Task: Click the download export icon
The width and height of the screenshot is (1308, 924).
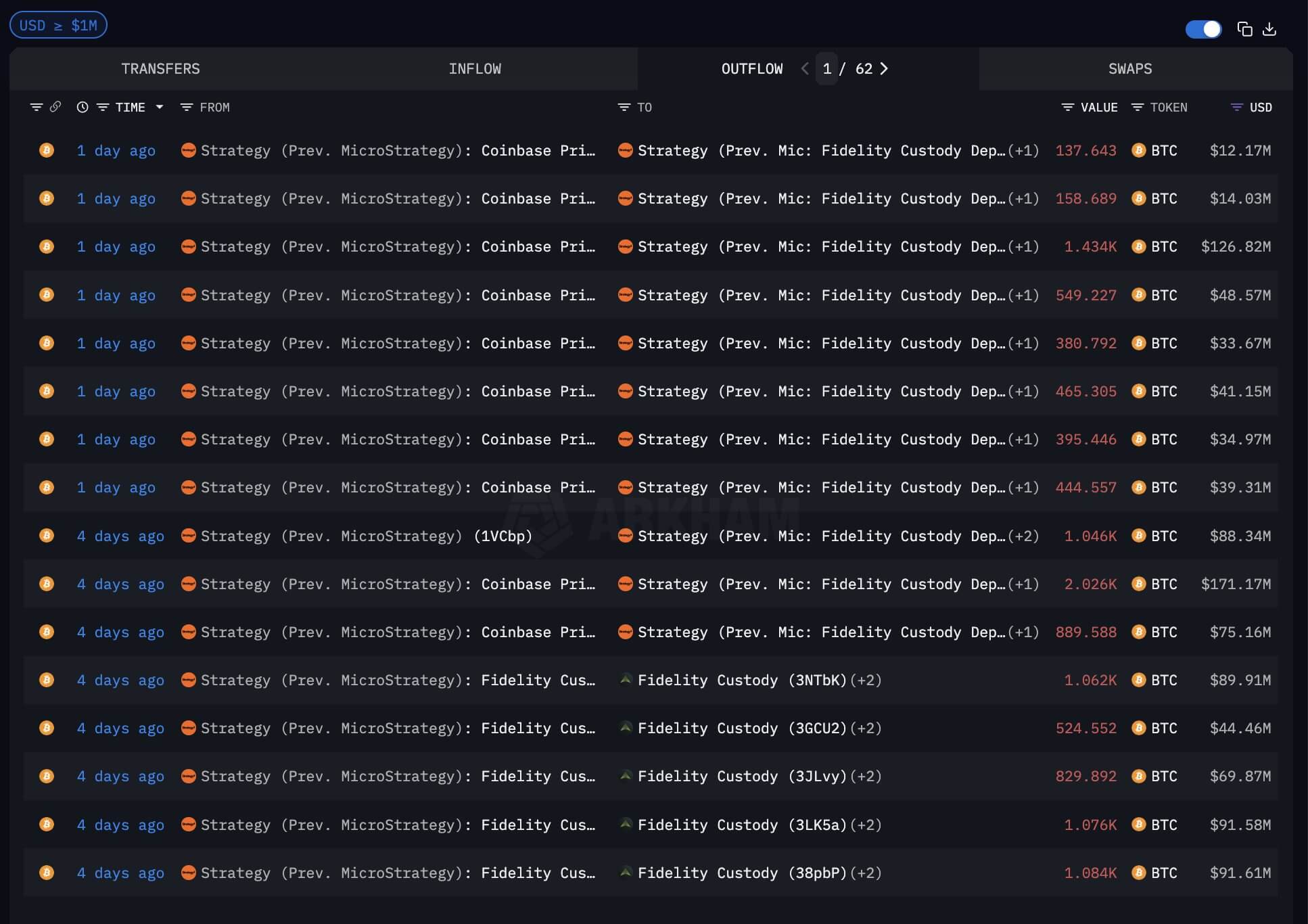Action: [x=1270, y=29]
